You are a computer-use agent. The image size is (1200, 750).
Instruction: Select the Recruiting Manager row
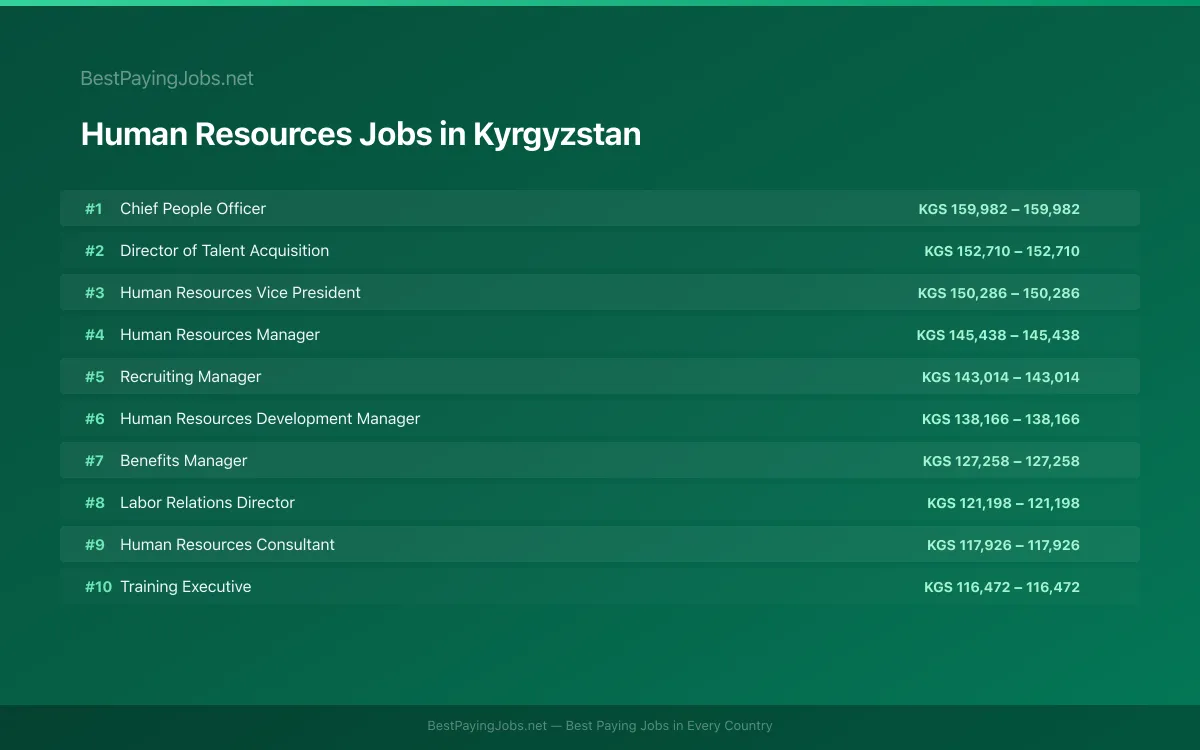600,376
